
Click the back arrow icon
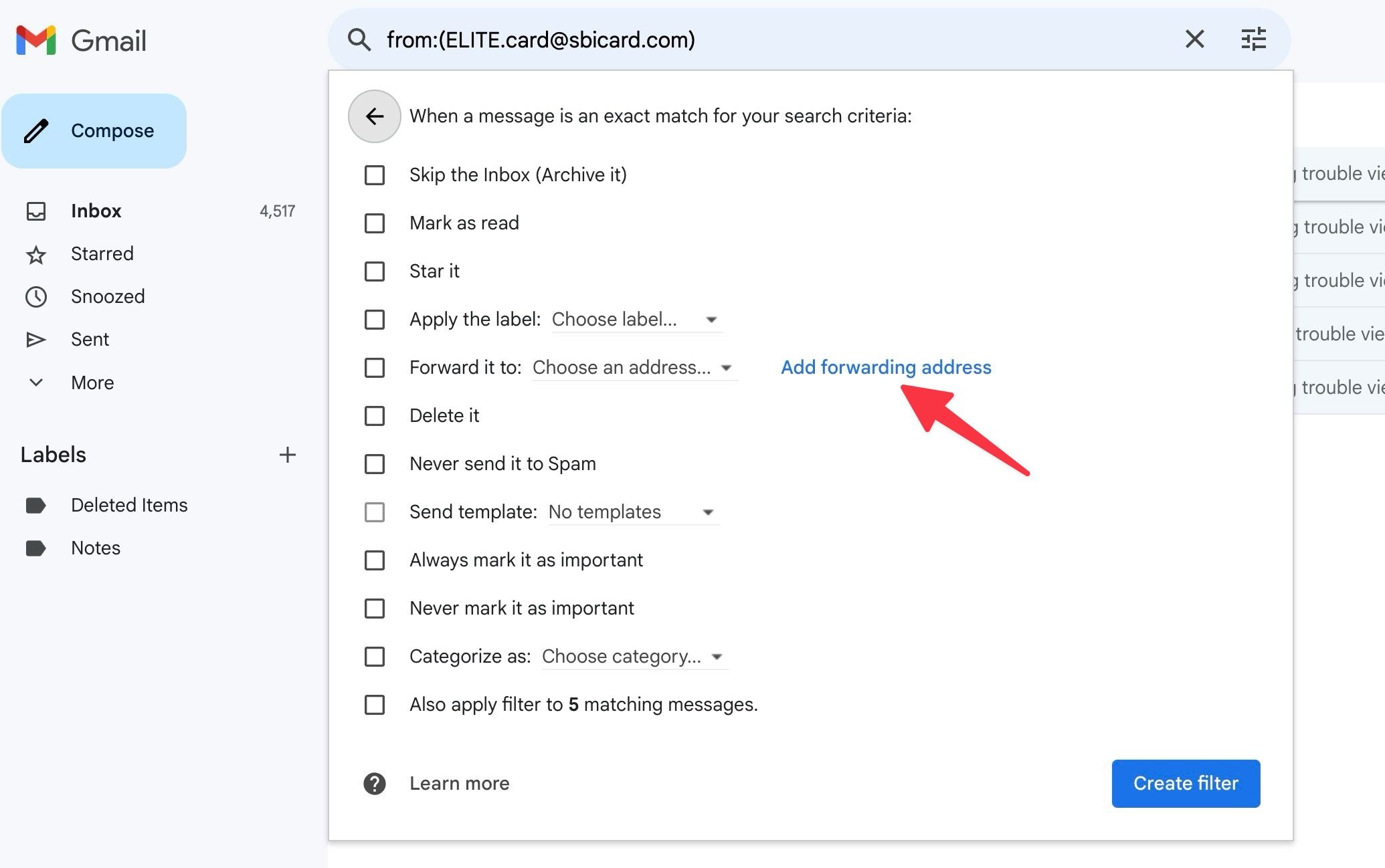(x=373, y=116)
